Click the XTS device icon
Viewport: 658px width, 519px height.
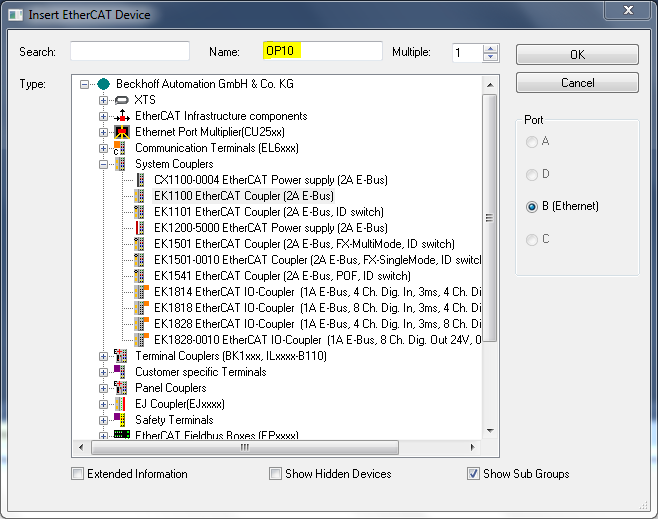(x=122, y=100)
